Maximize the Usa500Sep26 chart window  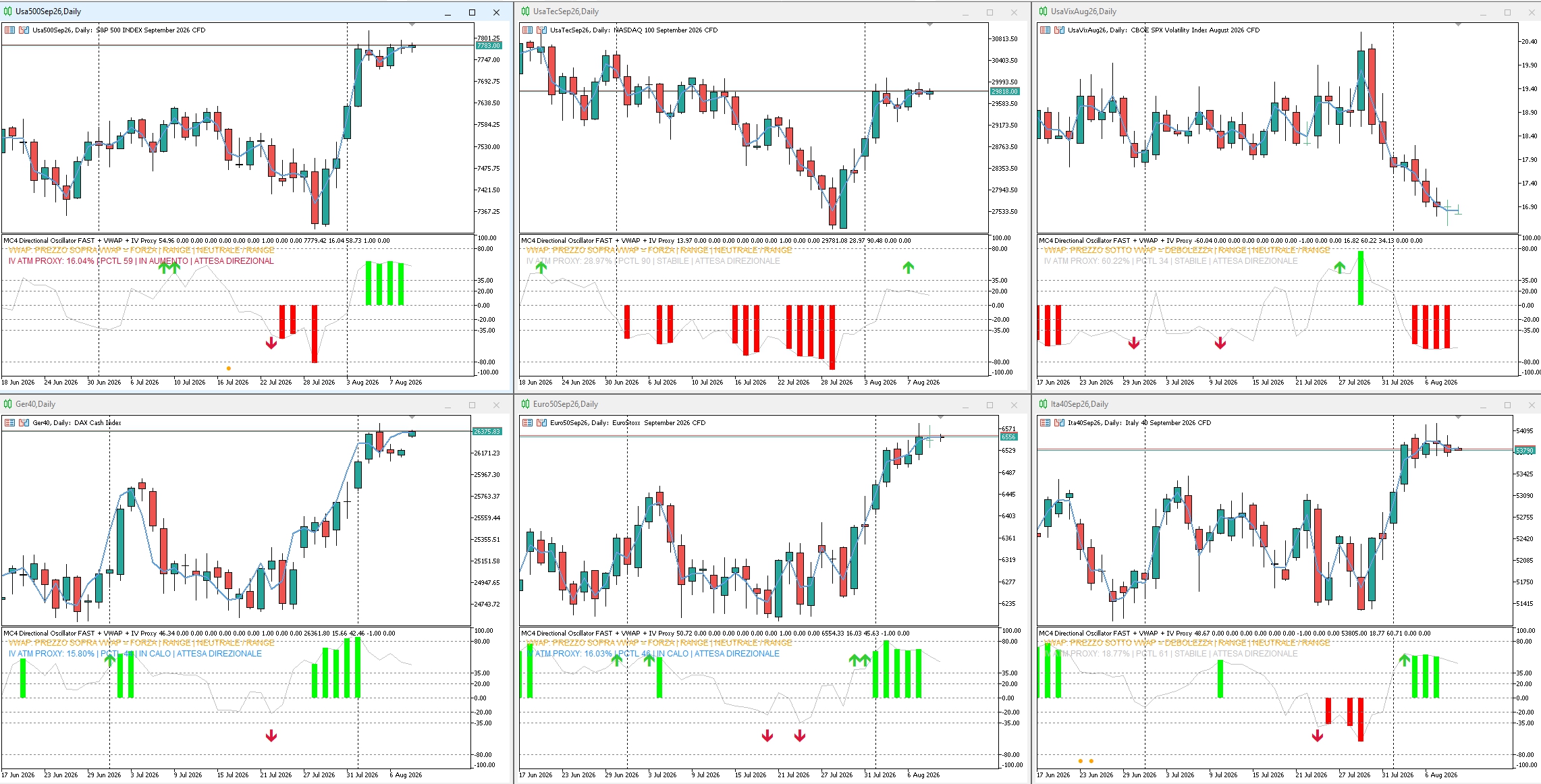tap(472, 12)
